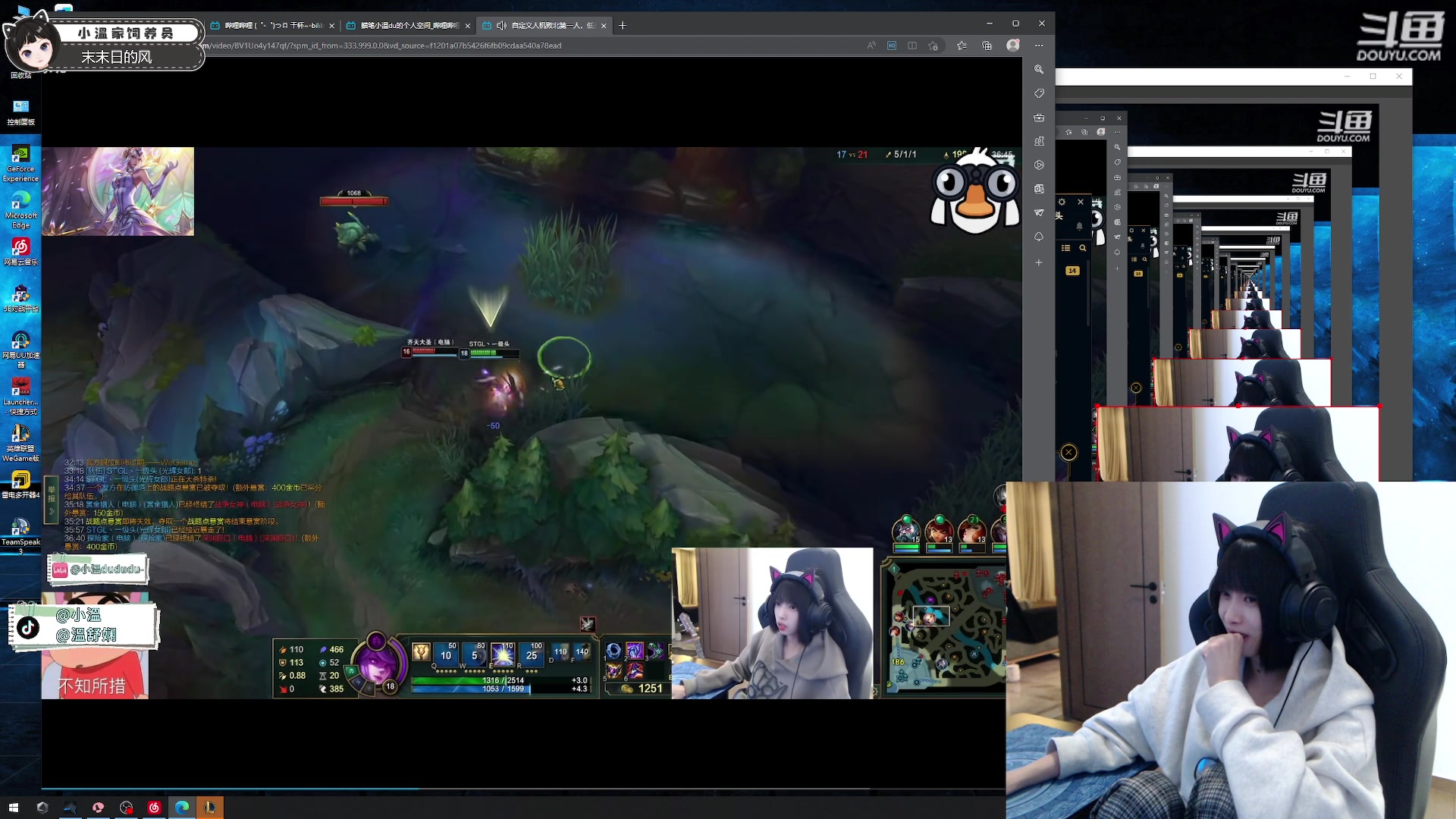Image resolution: width=1456 pixels, height=819 pixels.
Task: Mute the audio of the active tab
Action: pyautogui.click(x=501, y=25)
